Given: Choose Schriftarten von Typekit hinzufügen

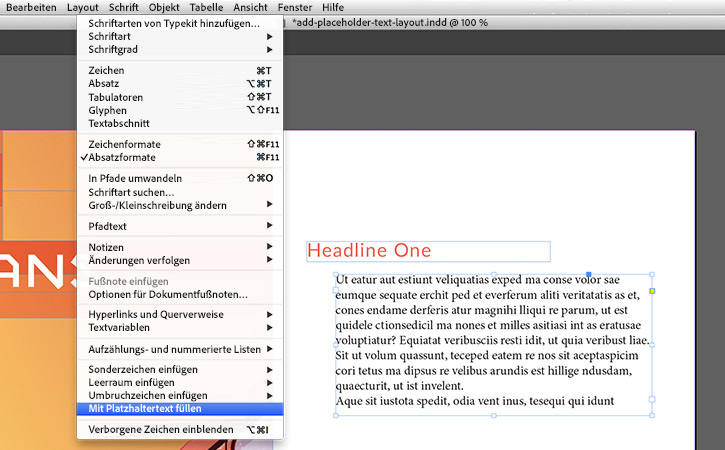Looking at the screenshot, I should tap(180, 23).
